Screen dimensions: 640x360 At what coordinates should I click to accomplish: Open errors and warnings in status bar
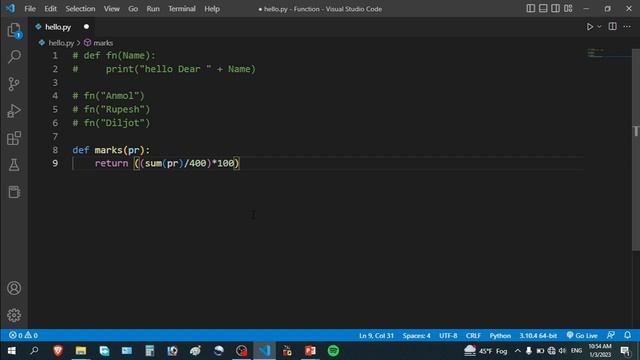[23, 336]
